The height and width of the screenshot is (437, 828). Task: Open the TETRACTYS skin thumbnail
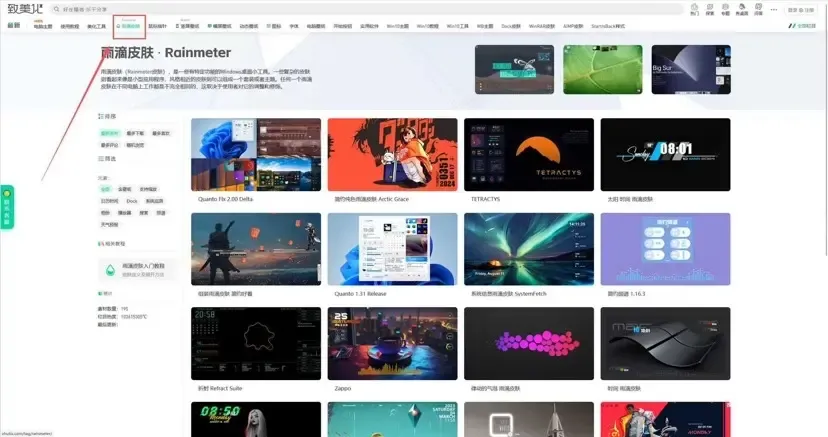[529, 155]
